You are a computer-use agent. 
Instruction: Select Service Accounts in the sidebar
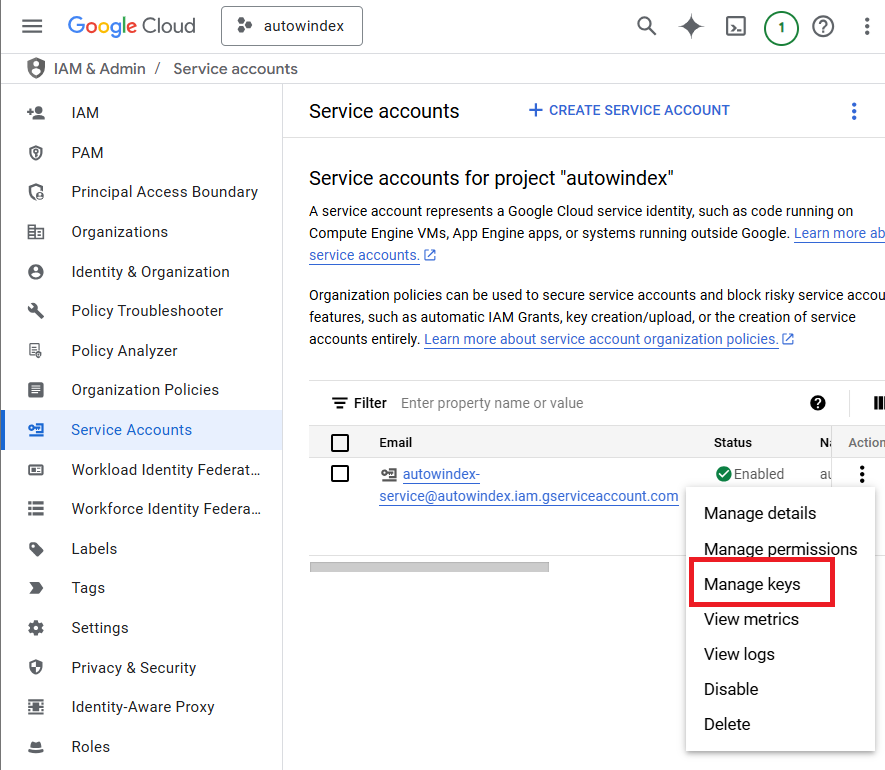pos(142,430)
